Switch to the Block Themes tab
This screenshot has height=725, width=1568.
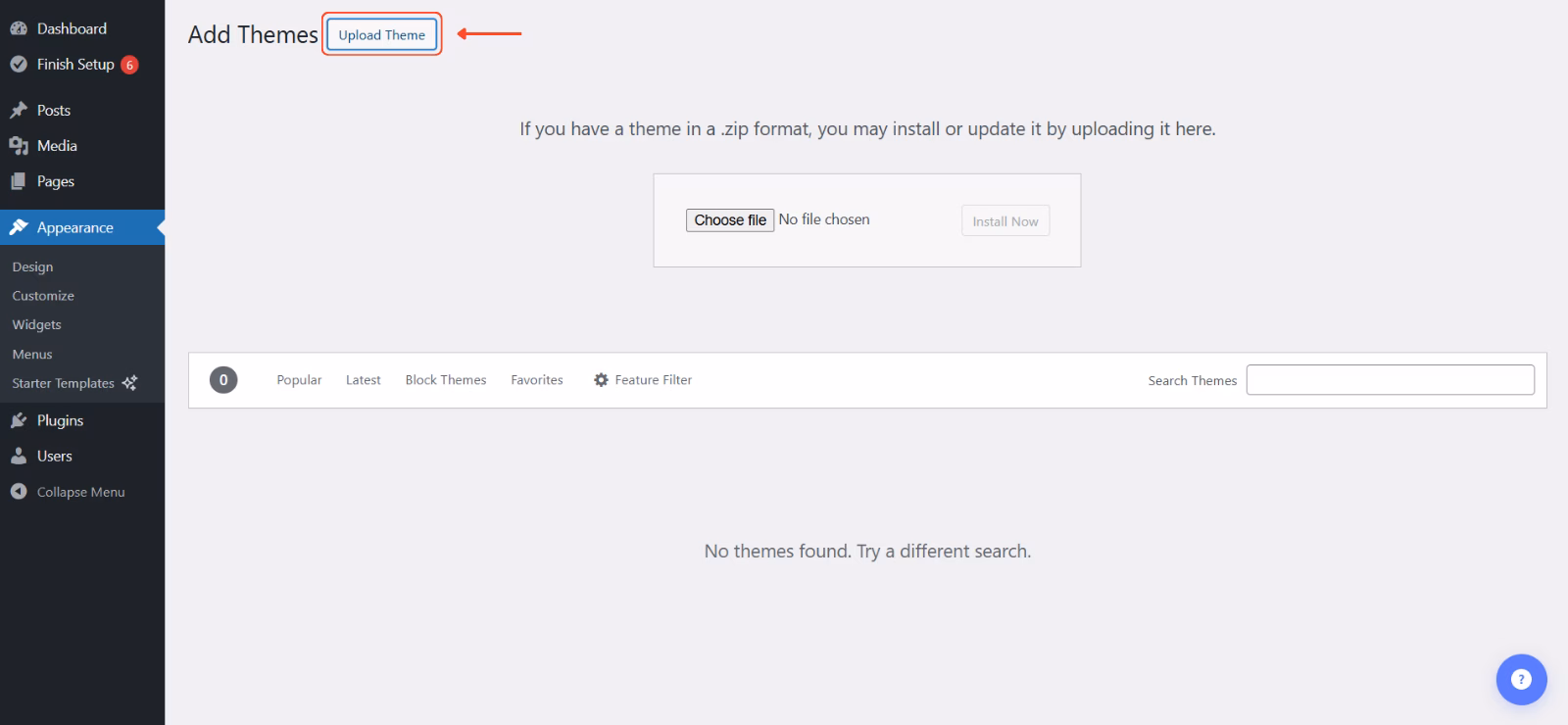coord(446,380)
